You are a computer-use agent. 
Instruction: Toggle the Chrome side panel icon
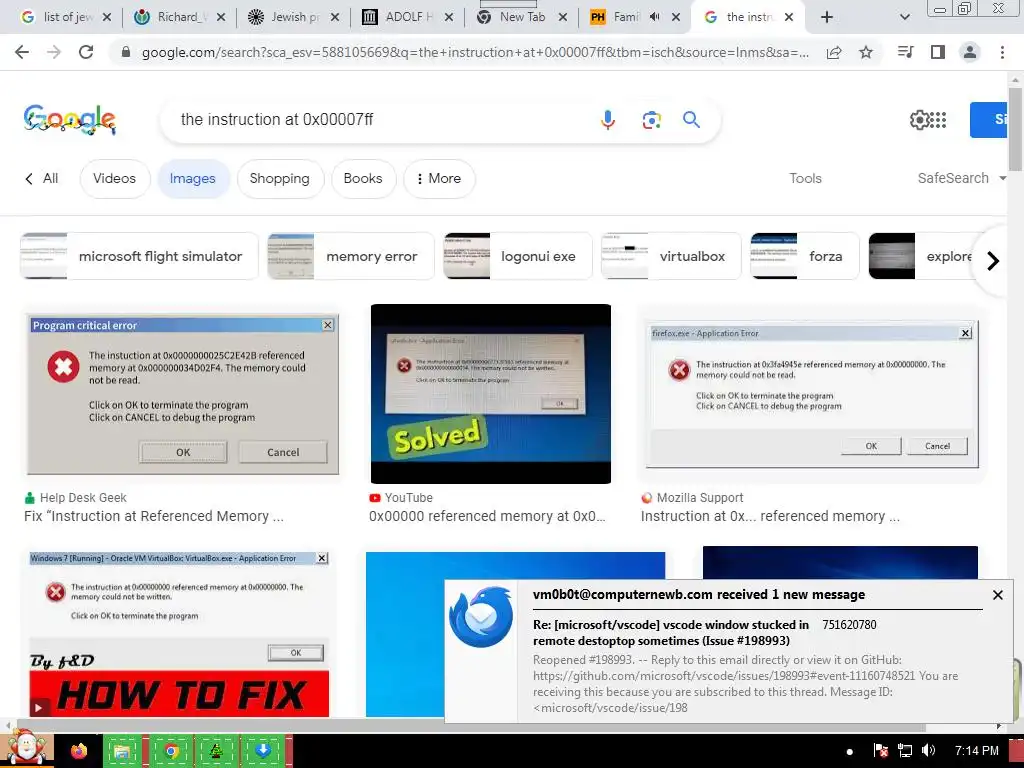pos(938,52)
